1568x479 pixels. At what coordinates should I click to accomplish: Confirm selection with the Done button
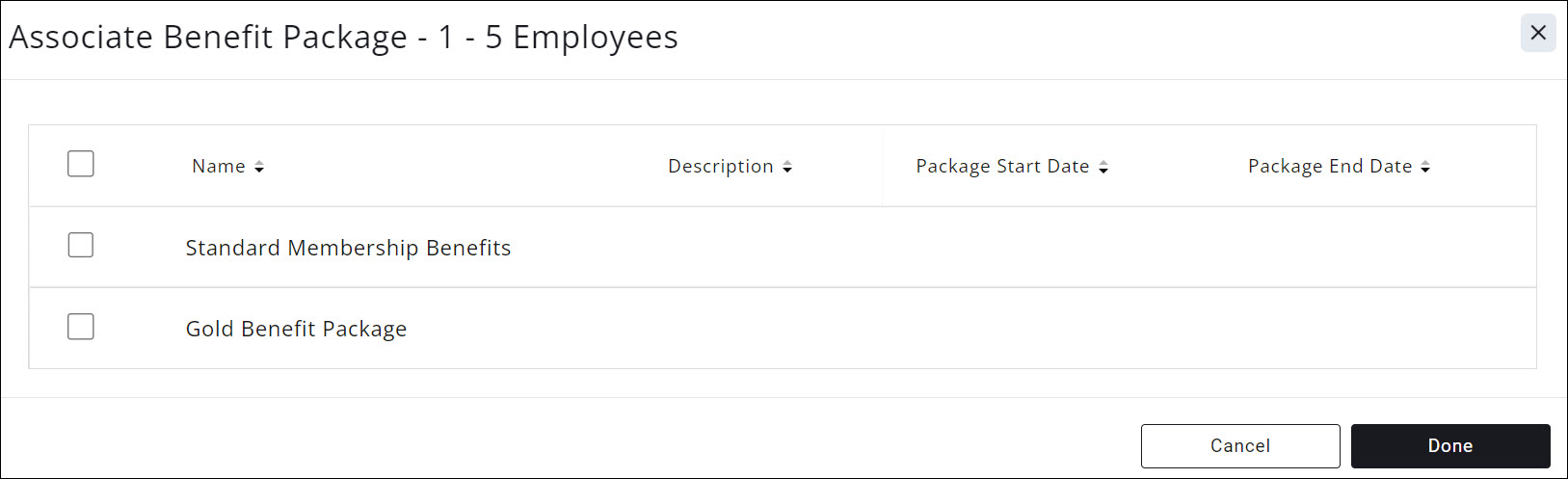pyautogui.click(x=1449, y=445)
